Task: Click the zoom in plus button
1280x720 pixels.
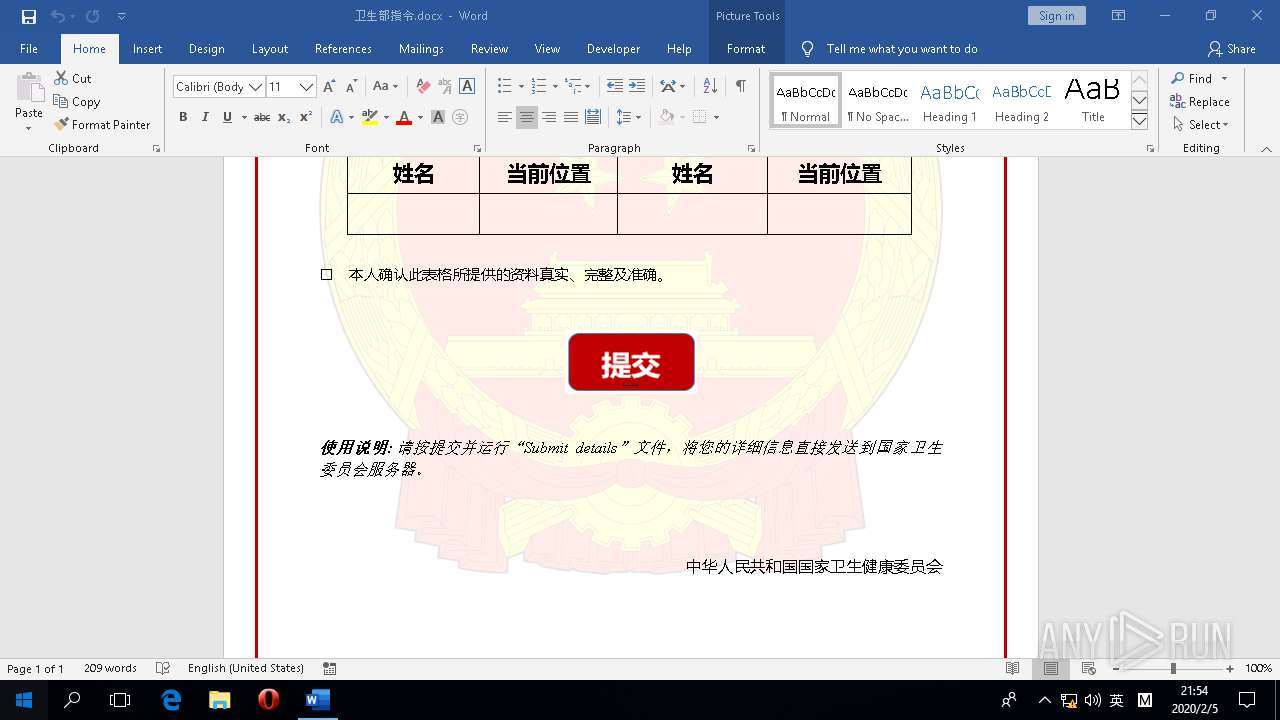Action: pos(1230,668)
